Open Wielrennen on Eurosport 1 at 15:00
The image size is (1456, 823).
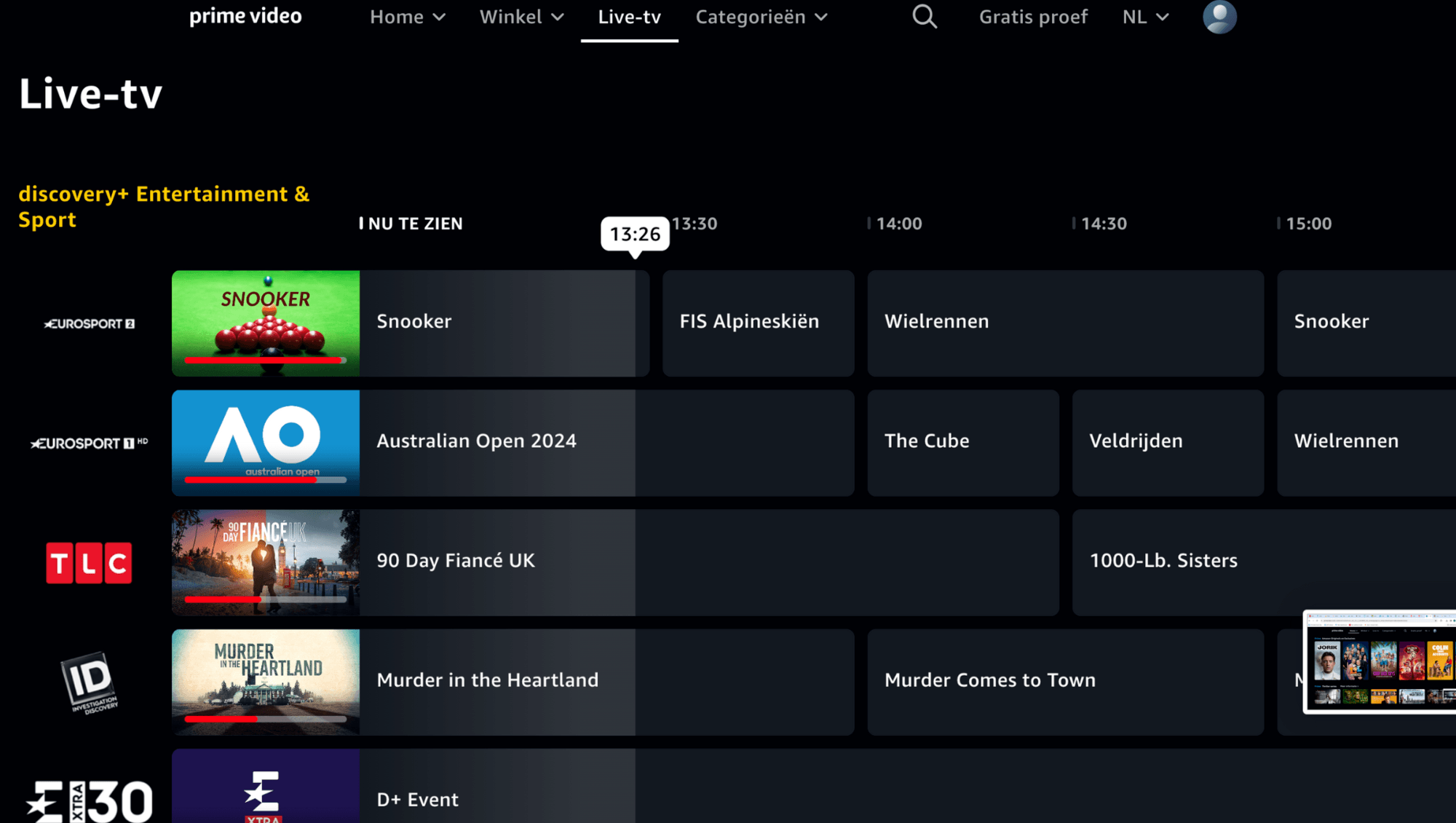point(1366,443)
